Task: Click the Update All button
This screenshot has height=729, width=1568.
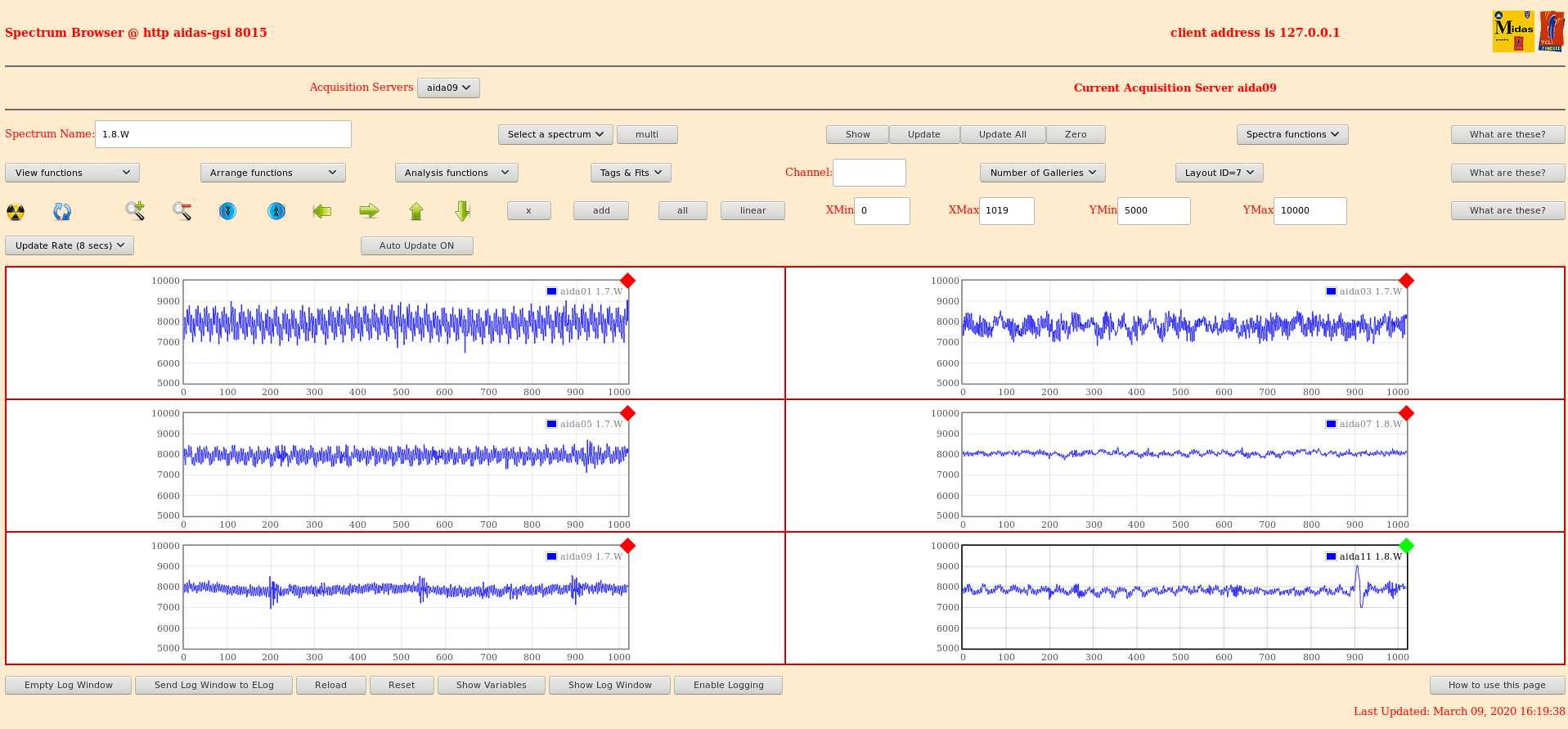Action: (x=1002, y=134)
